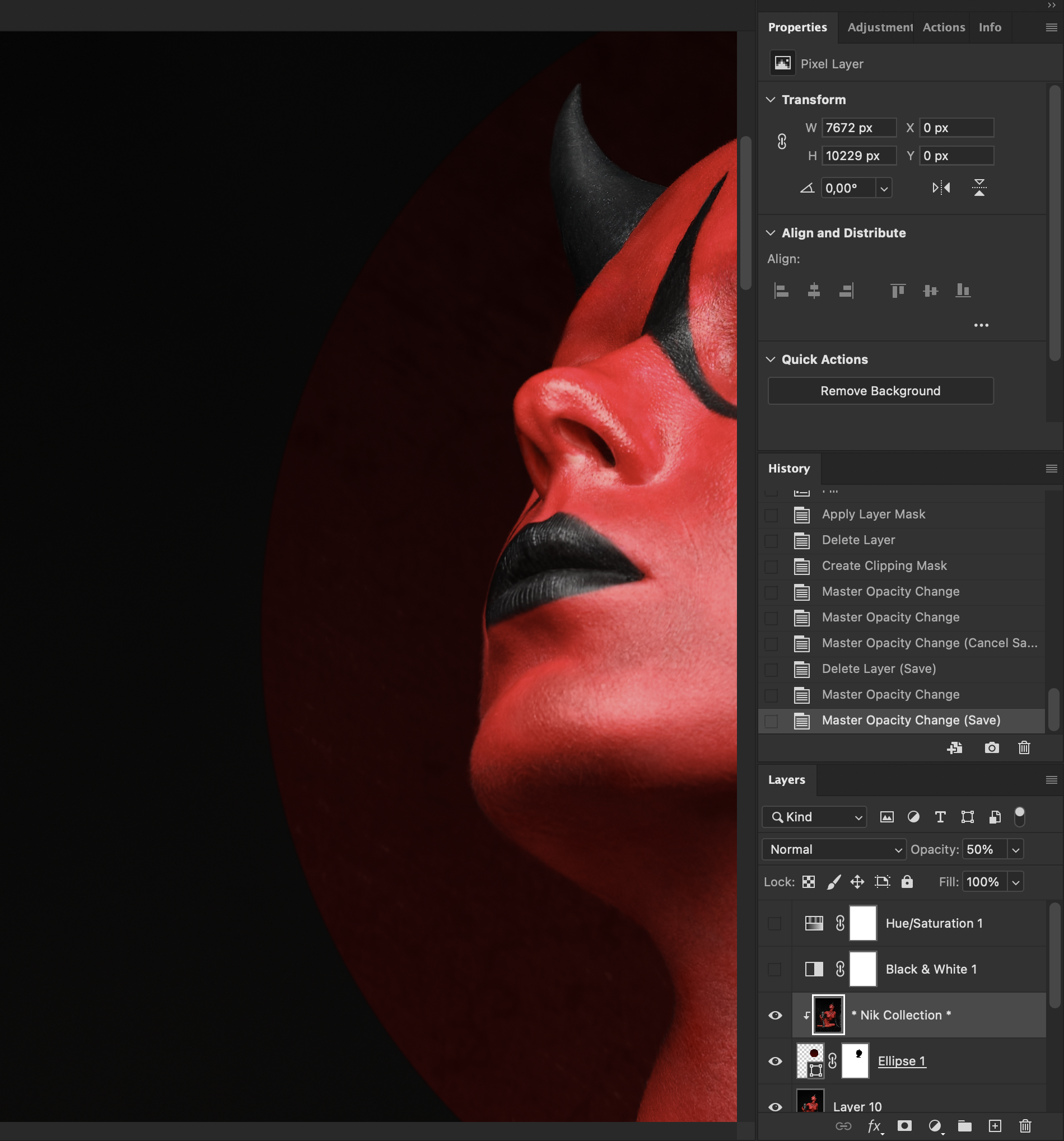Set history brush source at Apply Layer Mask
The image size is (1064, 1141).
tap(771, 515)
